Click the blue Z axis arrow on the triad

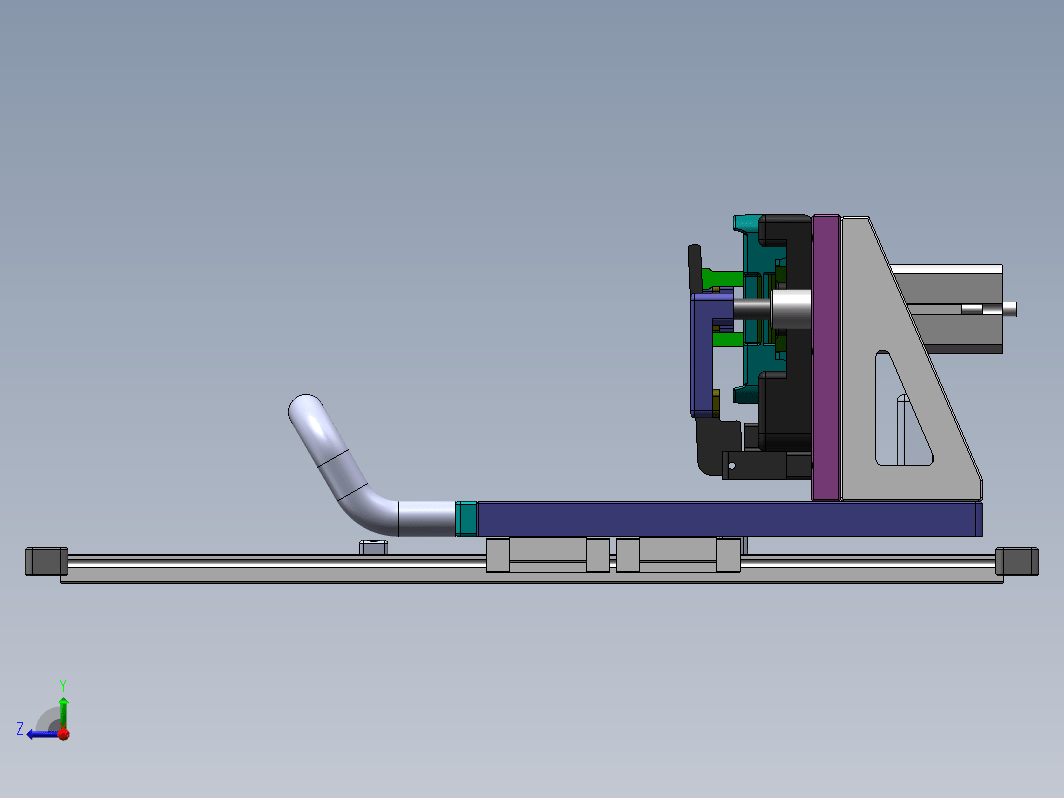[41, 734]
